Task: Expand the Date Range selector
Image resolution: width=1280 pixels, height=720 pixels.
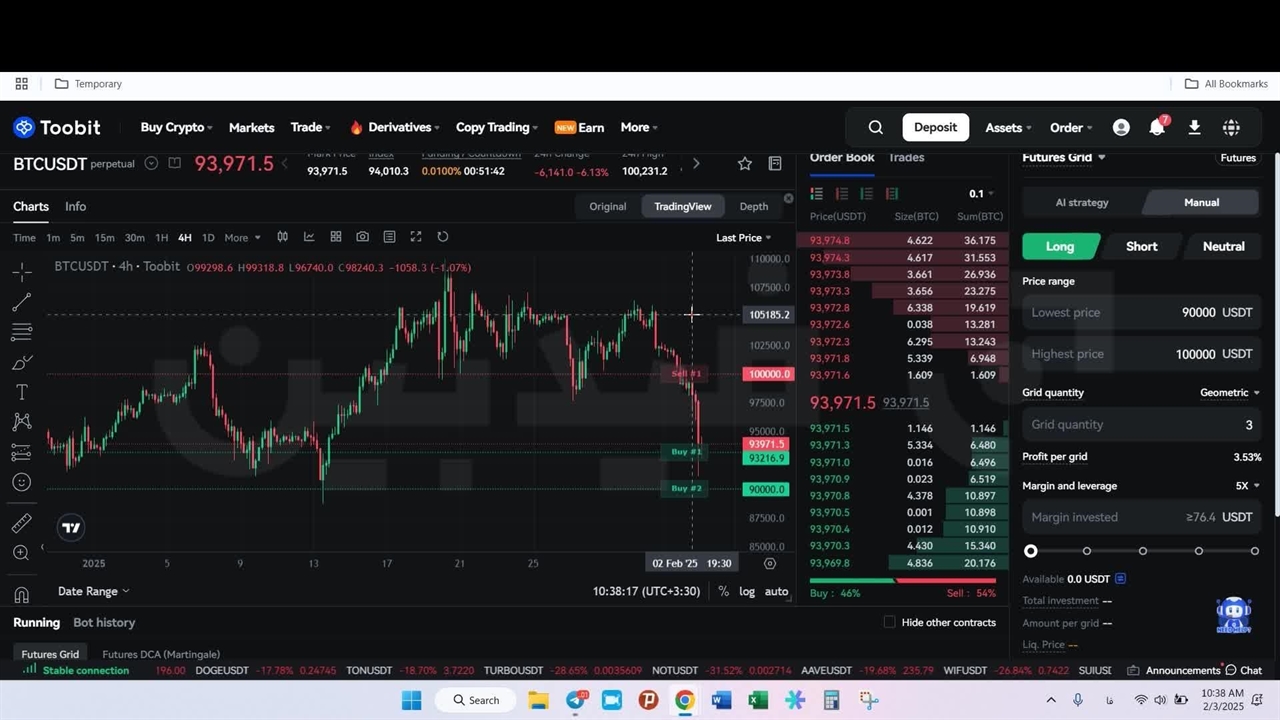Action: click(x=93, y=591)
